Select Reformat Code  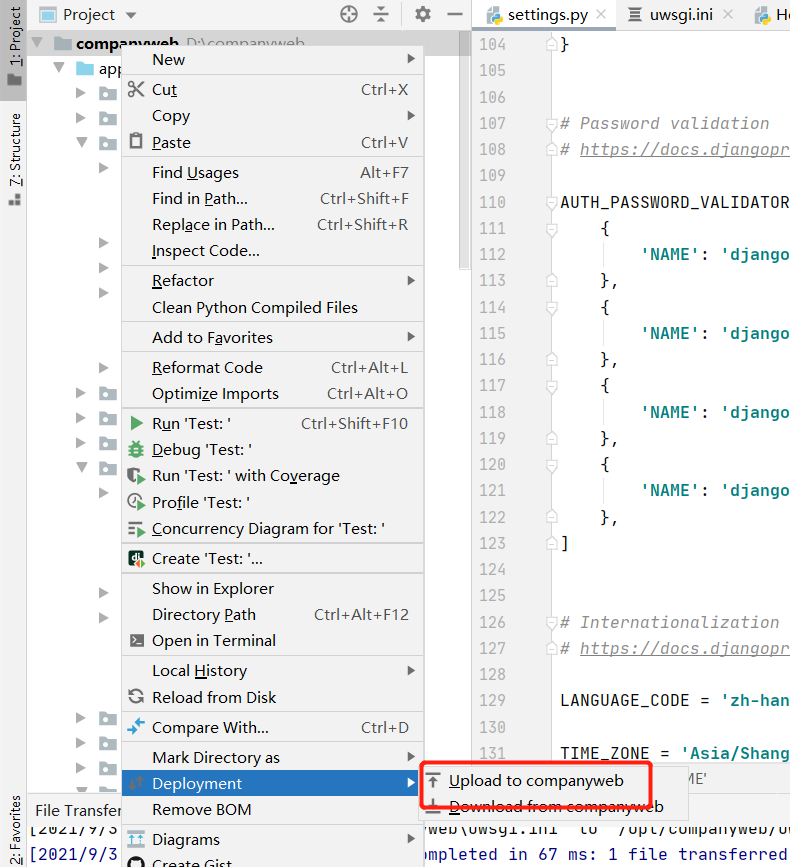273,368
